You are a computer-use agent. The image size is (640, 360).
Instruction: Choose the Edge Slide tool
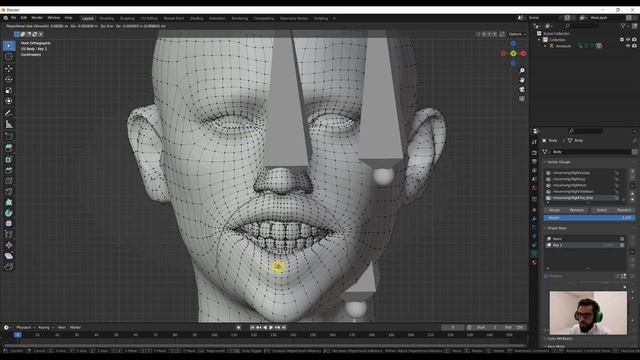tap(9, 234)
